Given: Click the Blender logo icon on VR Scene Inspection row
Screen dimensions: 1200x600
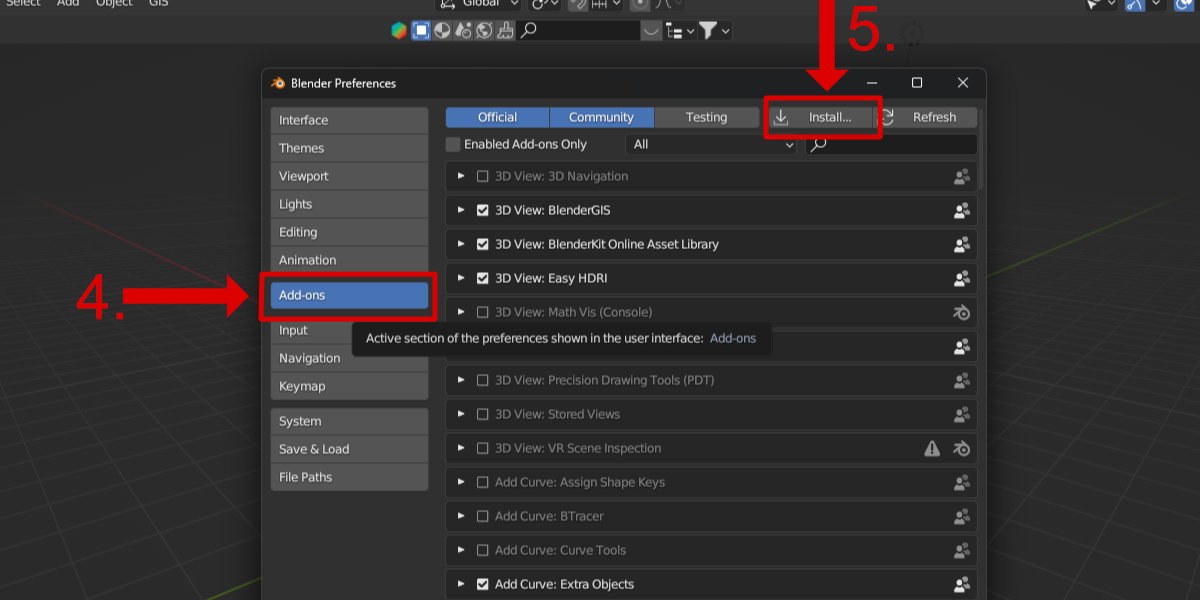Looking at the screenshot, I should pos(962,448).
